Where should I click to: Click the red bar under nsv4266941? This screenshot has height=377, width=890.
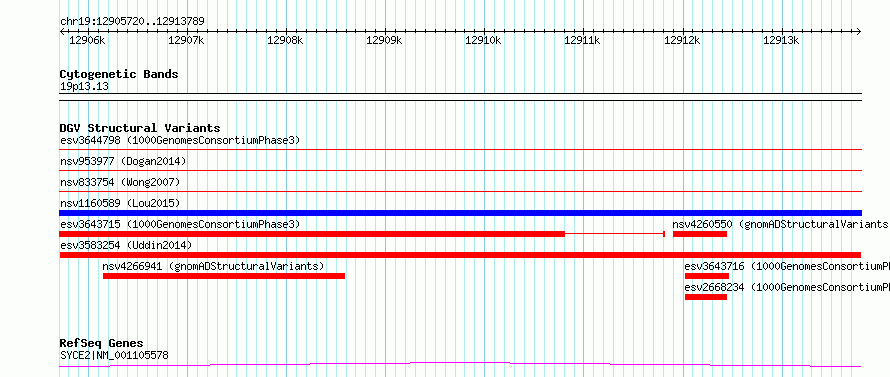point(224,276)
